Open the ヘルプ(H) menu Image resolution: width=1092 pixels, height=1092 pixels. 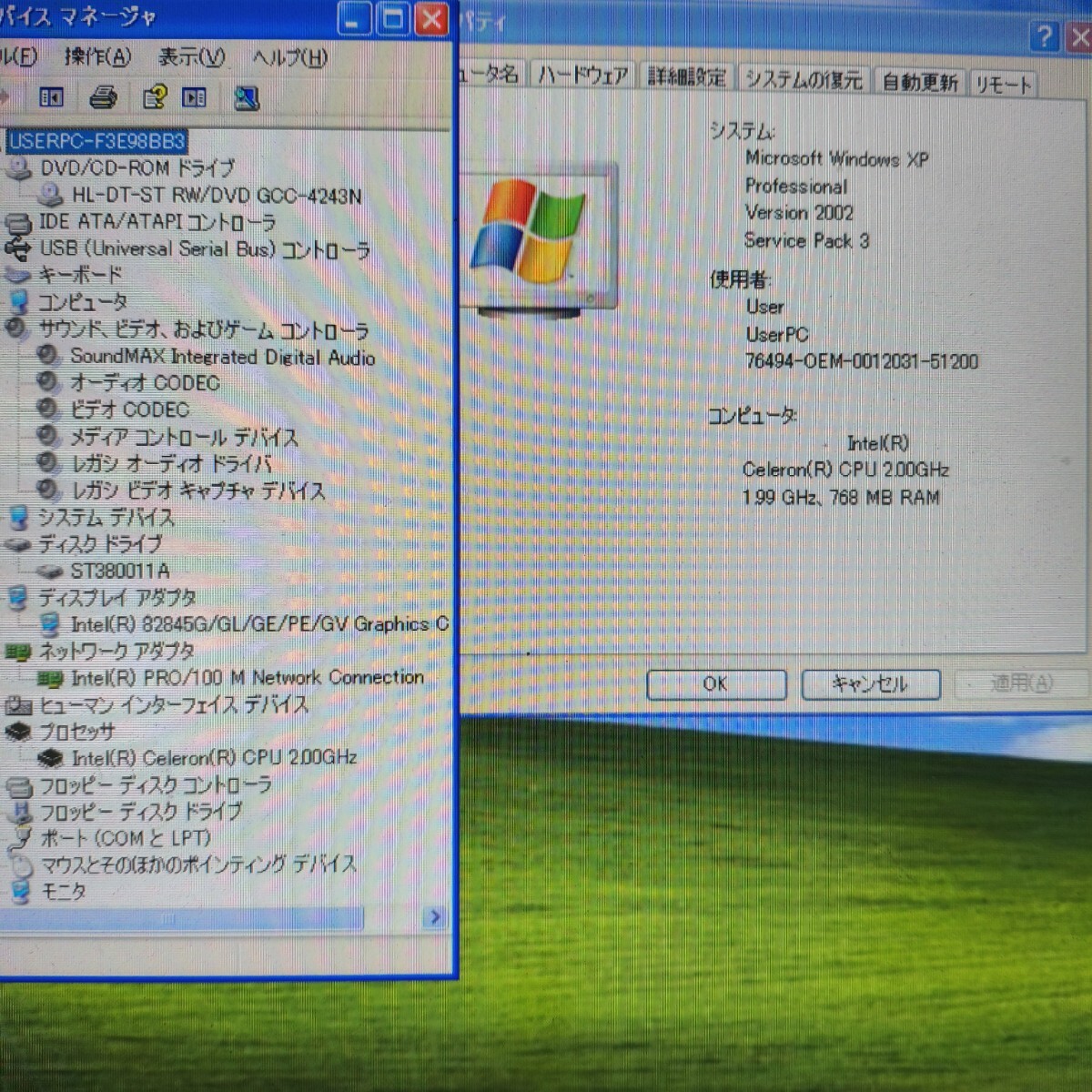click(x=290, y=58)
